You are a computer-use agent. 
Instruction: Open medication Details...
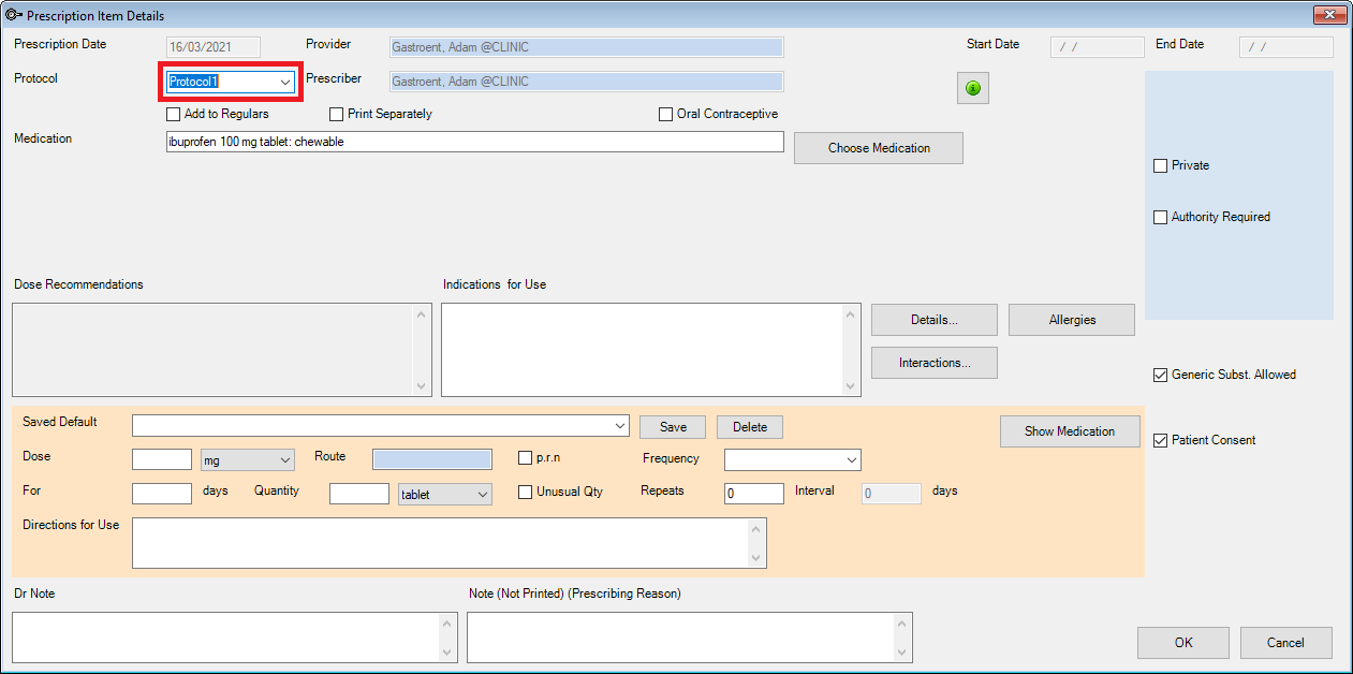(934, 320)
